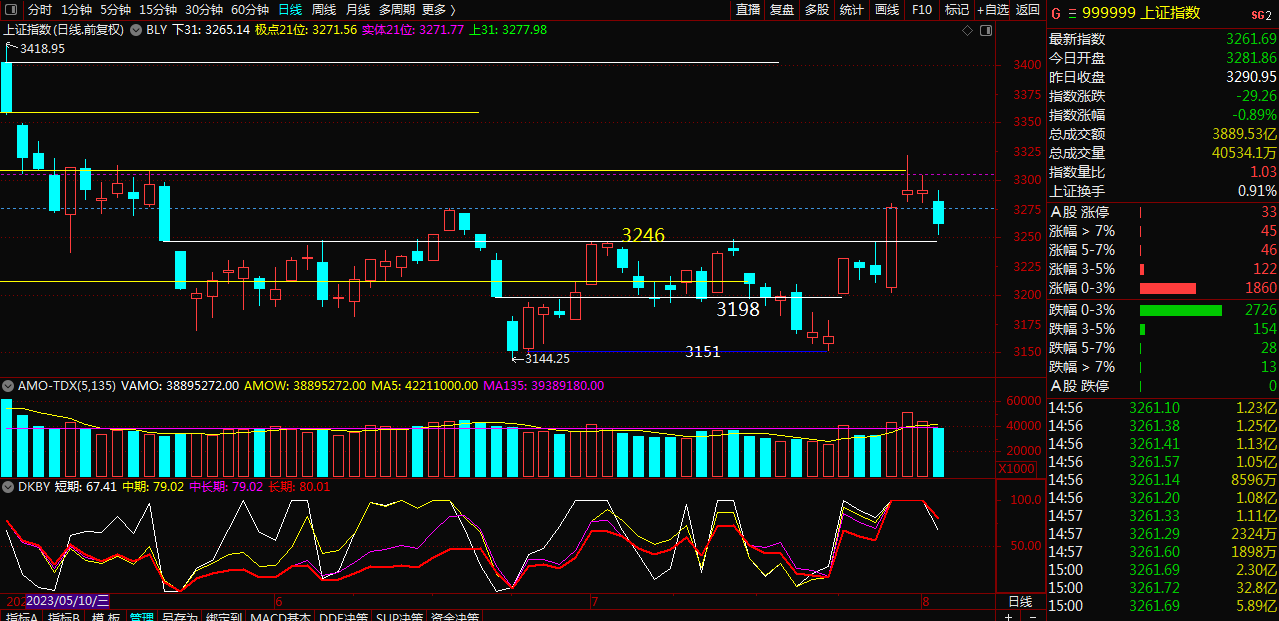Add stock via +自选 button

[x=992, y=9]
